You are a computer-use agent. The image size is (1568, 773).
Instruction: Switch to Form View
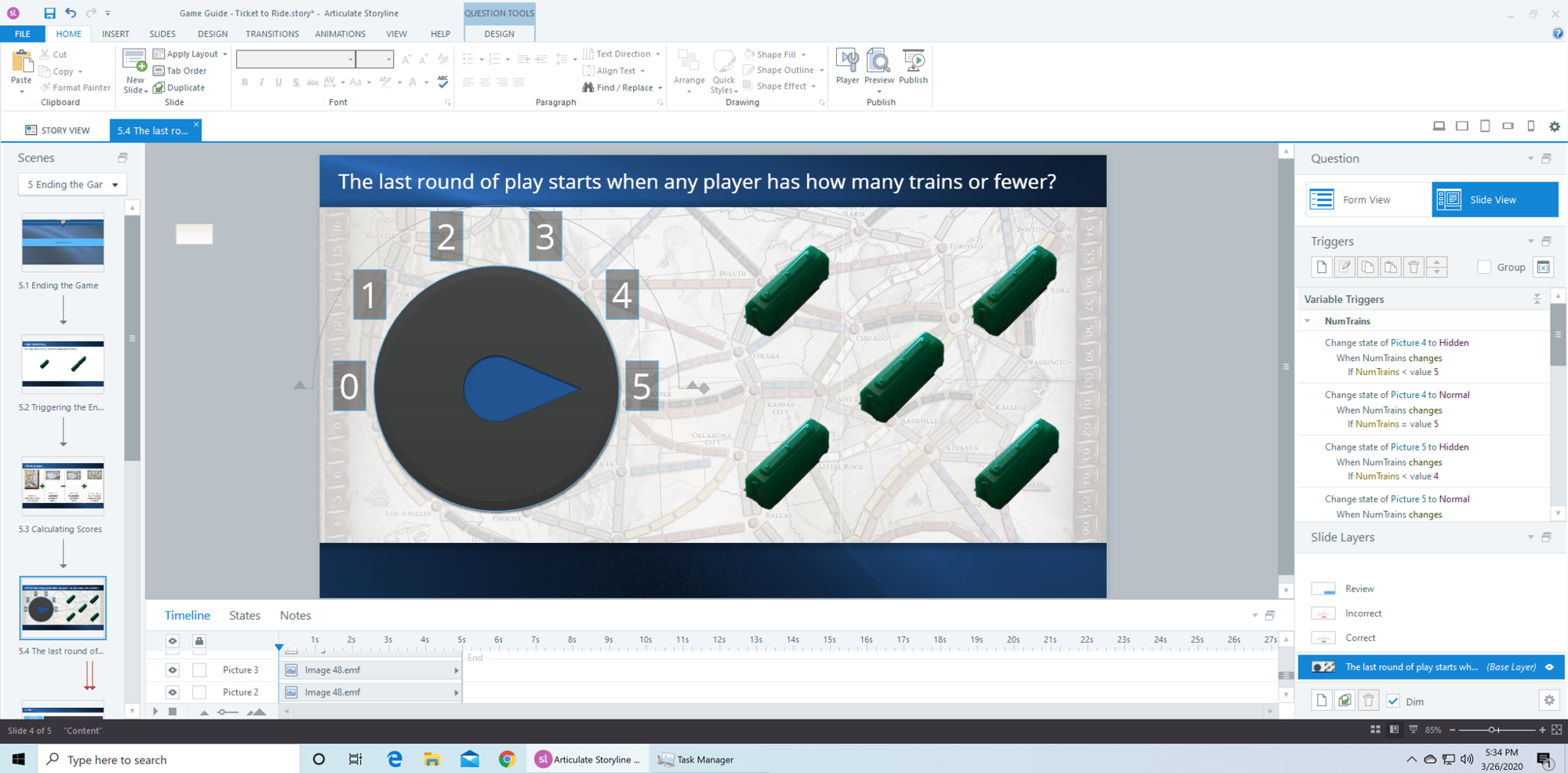(1366, 200)
